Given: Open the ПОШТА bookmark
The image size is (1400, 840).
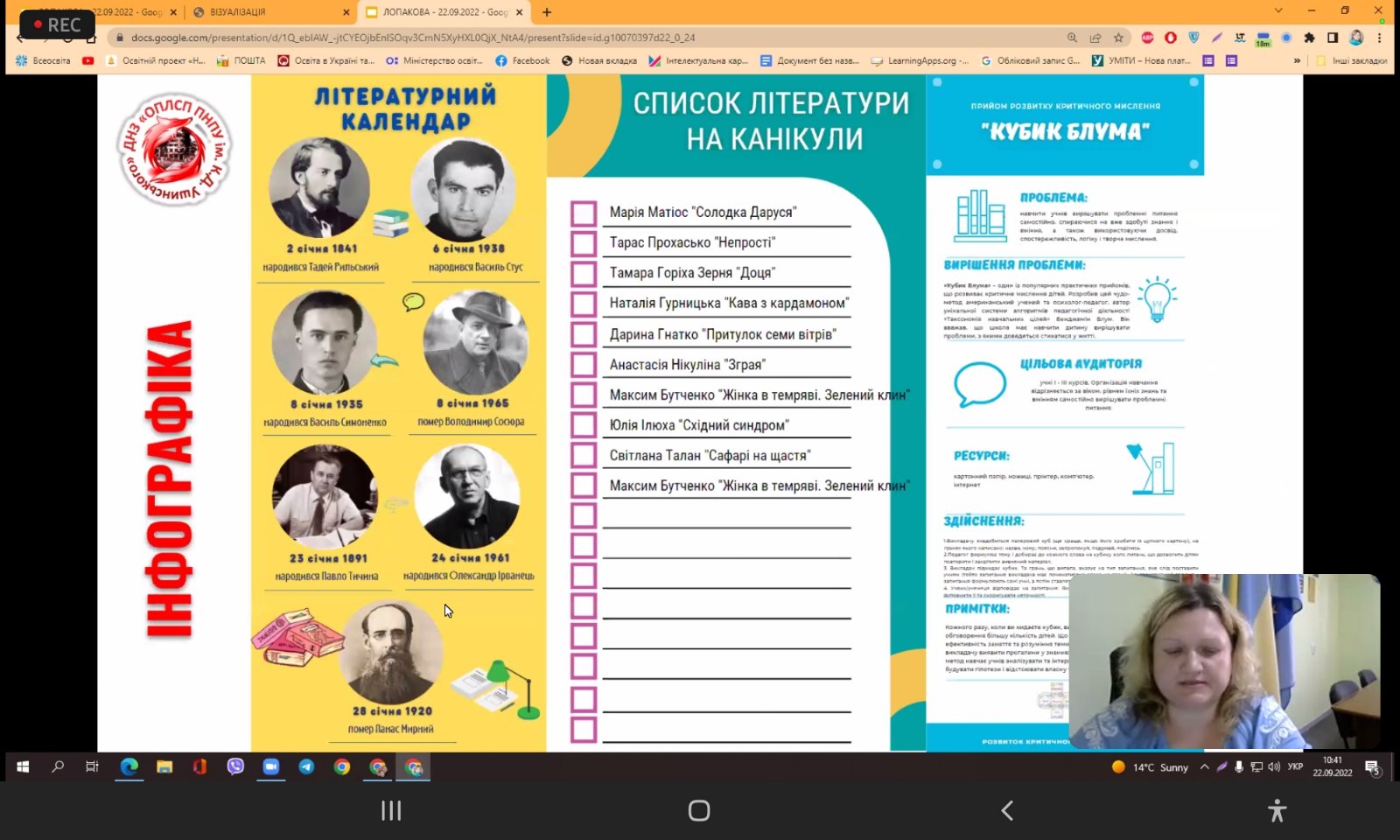Looking at the screenshot, I should coord(241,61).
